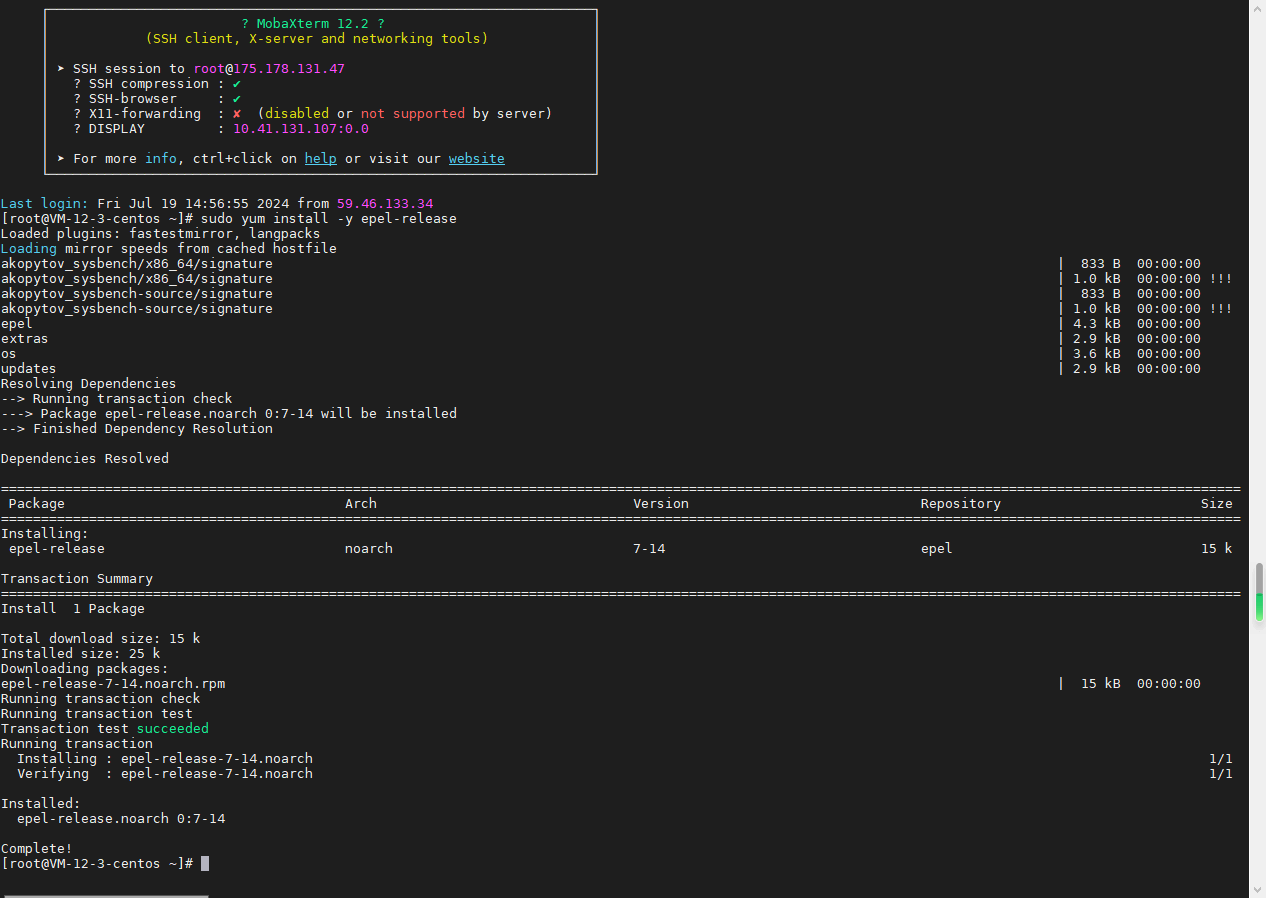Viewport: 1266px width, 898px height.
Task: Click the 'updates' repository line
Action: (x=29, y=369)
